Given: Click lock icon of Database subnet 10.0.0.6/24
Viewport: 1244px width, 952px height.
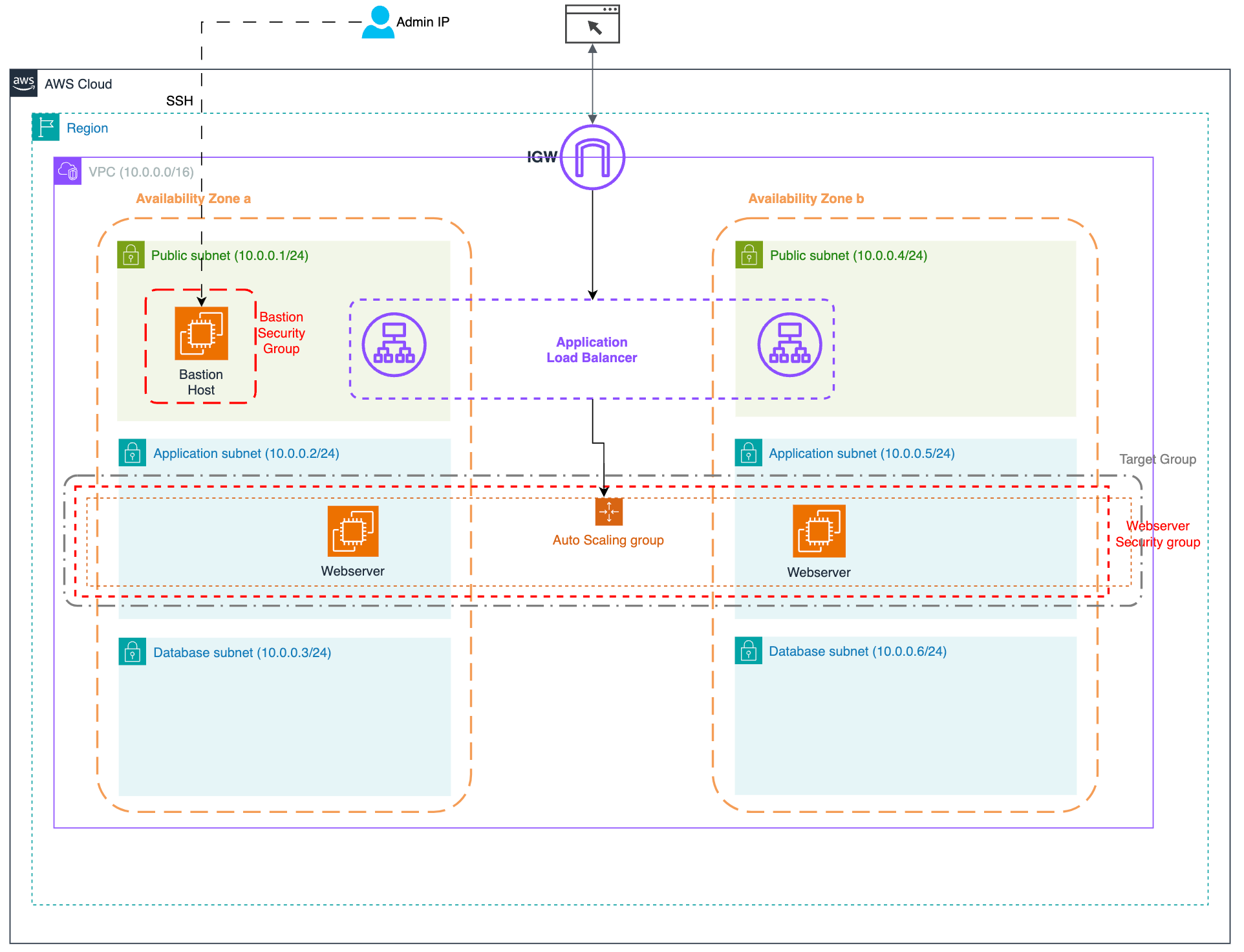Looking at the screenshot, I should [x=749, y=651].
